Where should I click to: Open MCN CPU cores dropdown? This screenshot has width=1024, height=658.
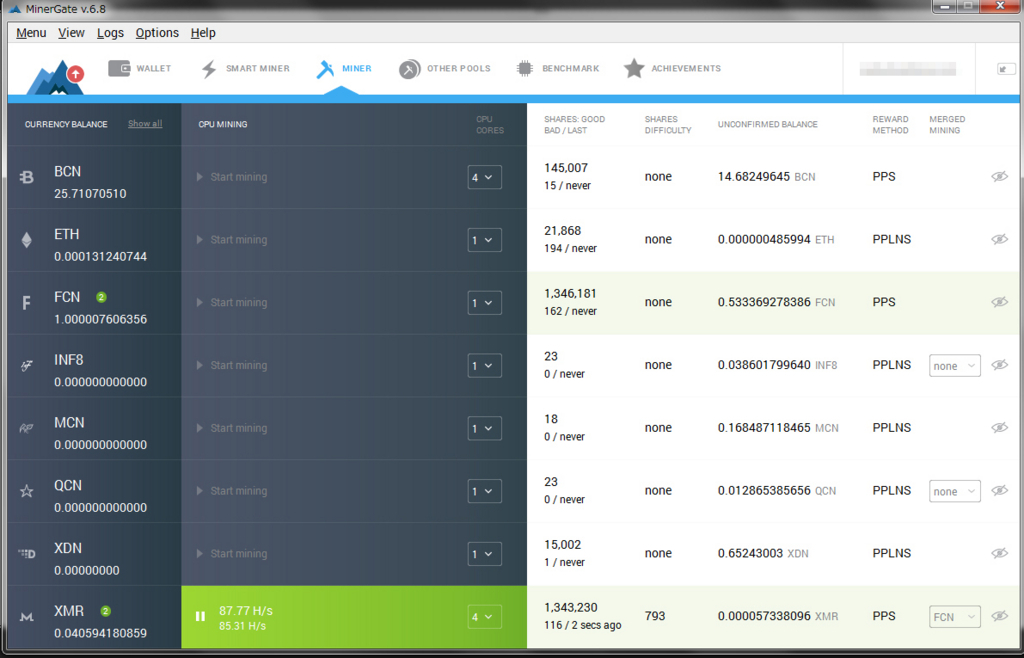(x=485, y=428)
